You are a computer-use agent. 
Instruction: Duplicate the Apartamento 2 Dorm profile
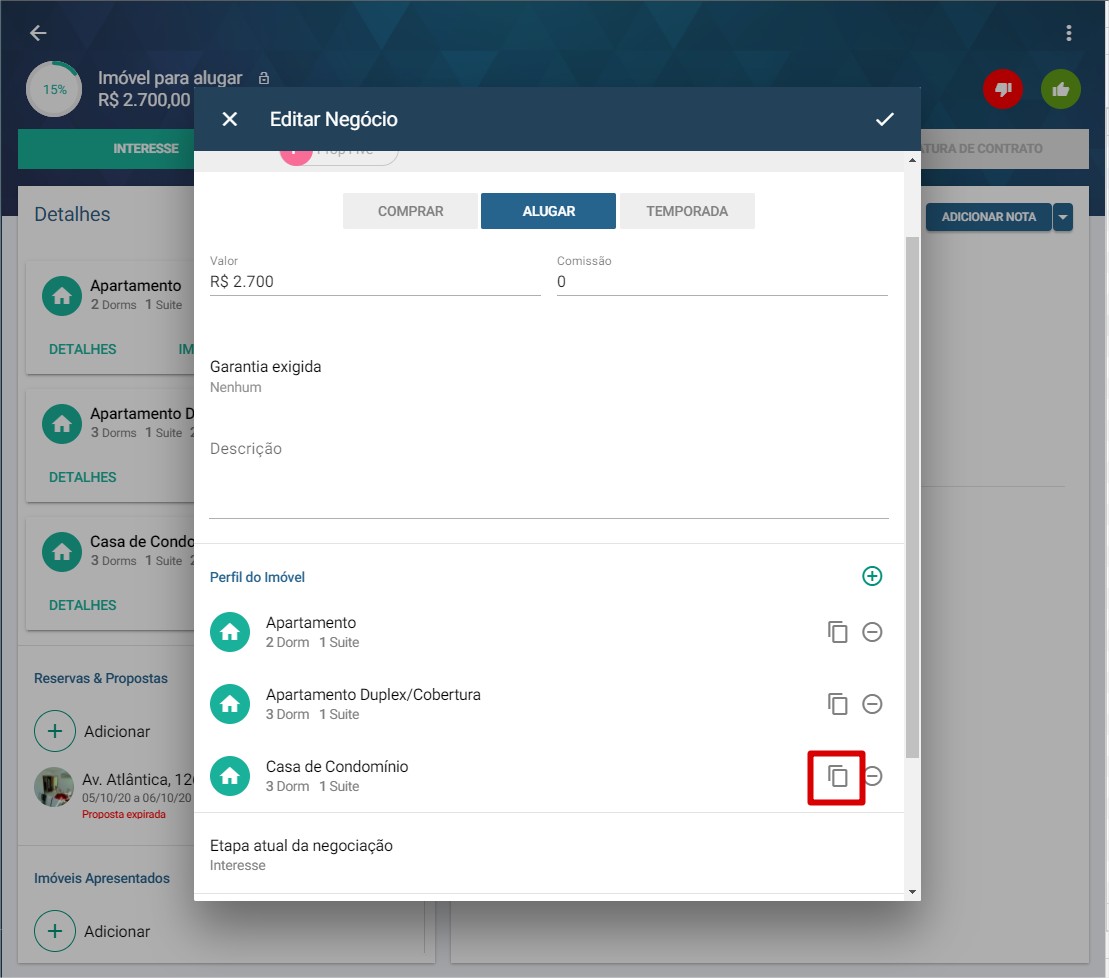point(837,631)
